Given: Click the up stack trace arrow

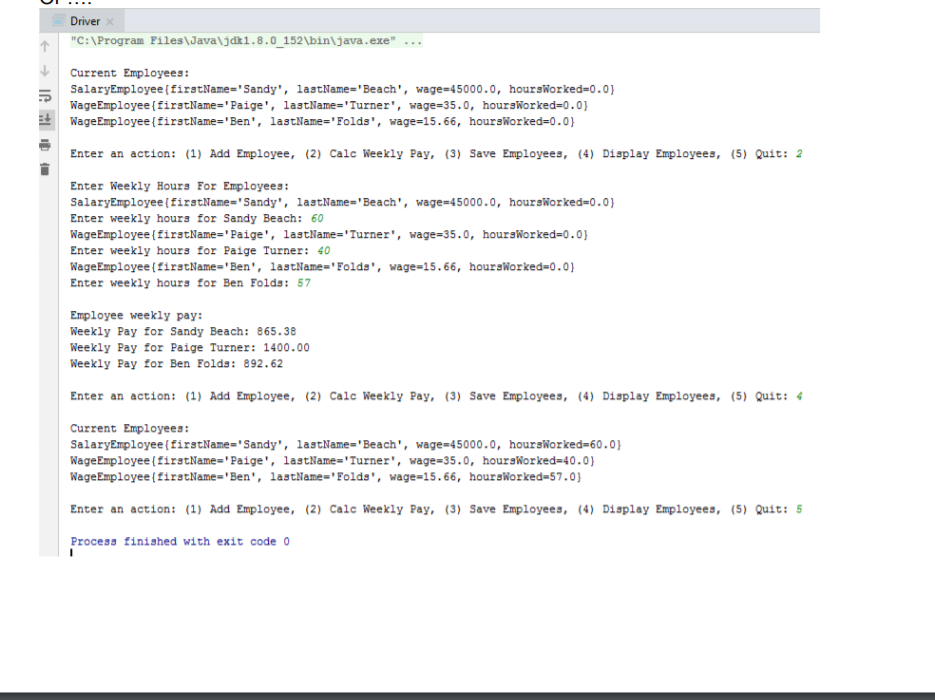Looking at the screenshot, I should coord(45,46).
